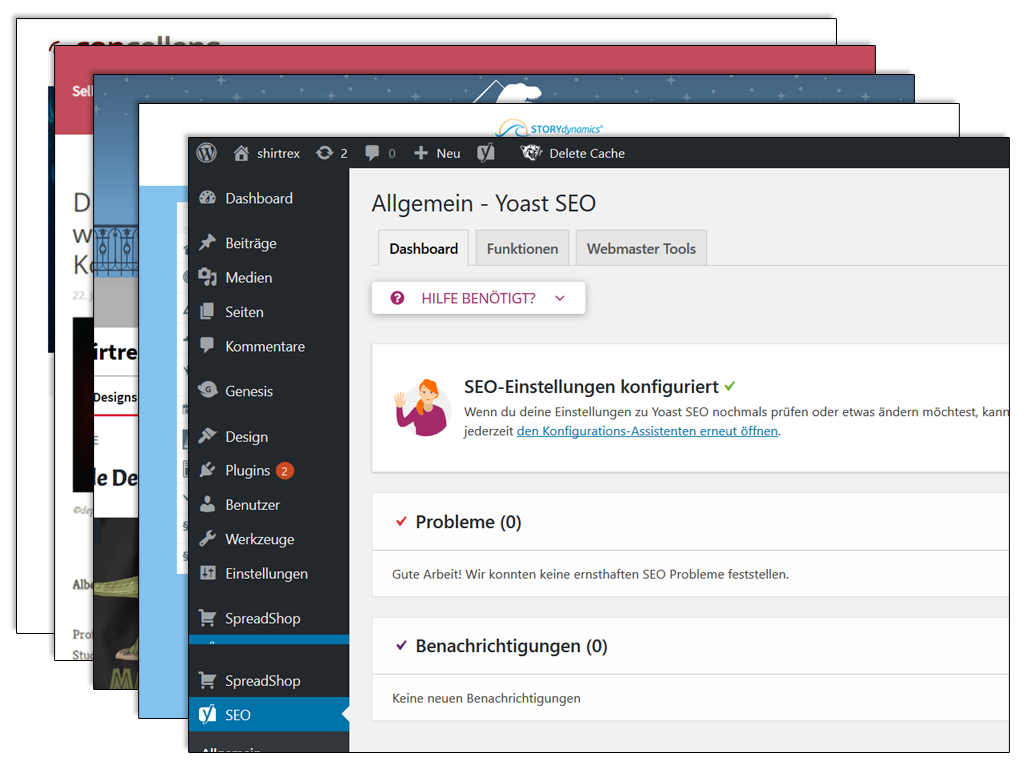Image resolution: width=1024 pixels, height=768 pixels.
Task: Select SEO in the sidebar menu
Action: [269, 714]
